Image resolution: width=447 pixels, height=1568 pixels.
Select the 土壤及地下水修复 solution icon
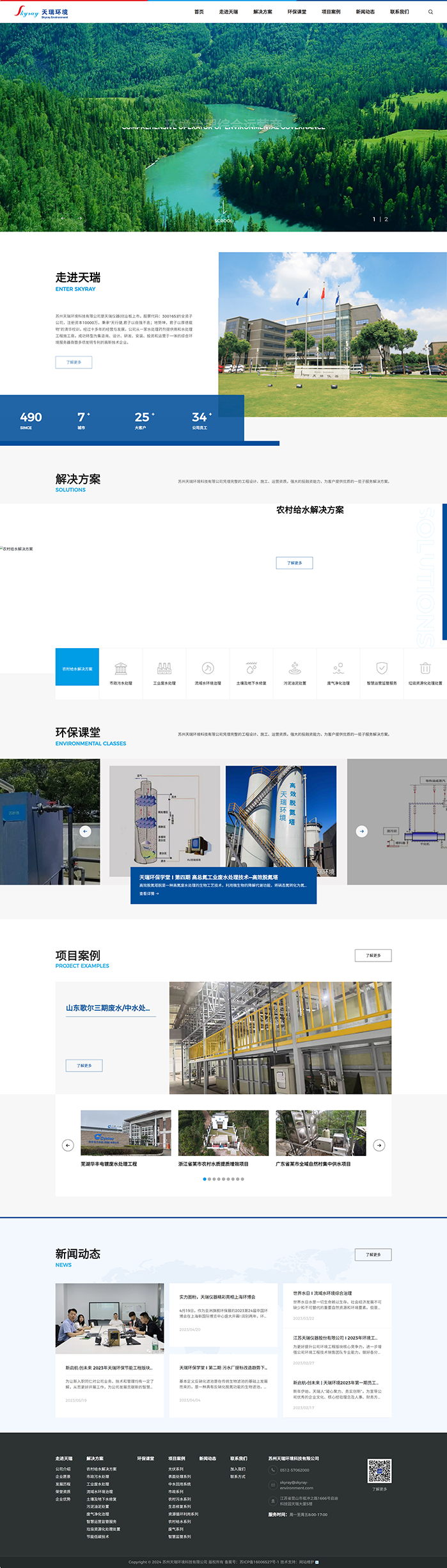251,669
